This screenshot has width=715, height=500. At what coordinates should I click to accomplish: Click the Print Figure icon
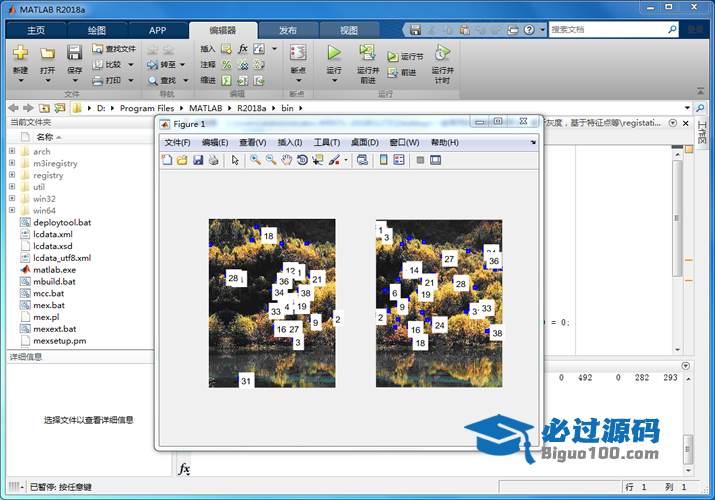click(213, 160)
